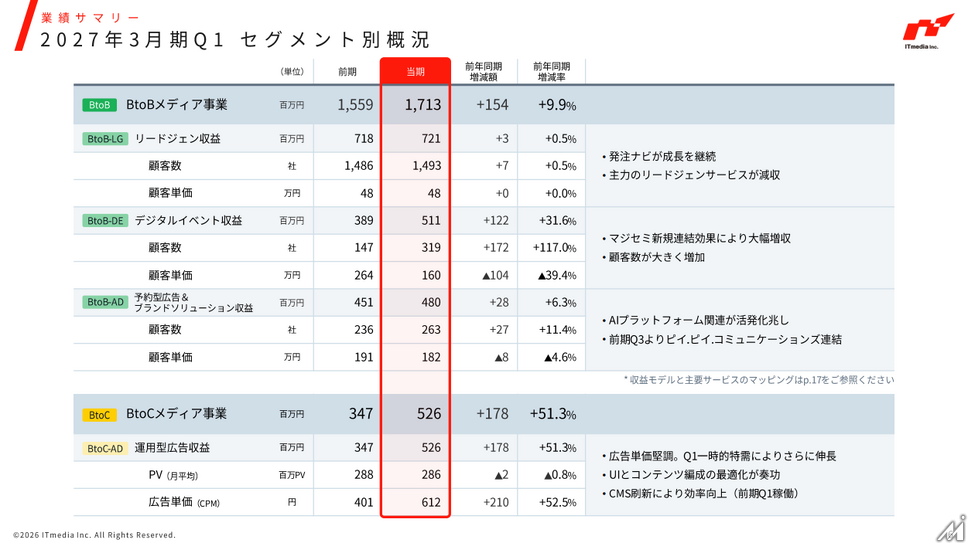Click the BtoB-DE label badge
The width and height of the screenshot is (968, 543).
(x=105, y=220)
